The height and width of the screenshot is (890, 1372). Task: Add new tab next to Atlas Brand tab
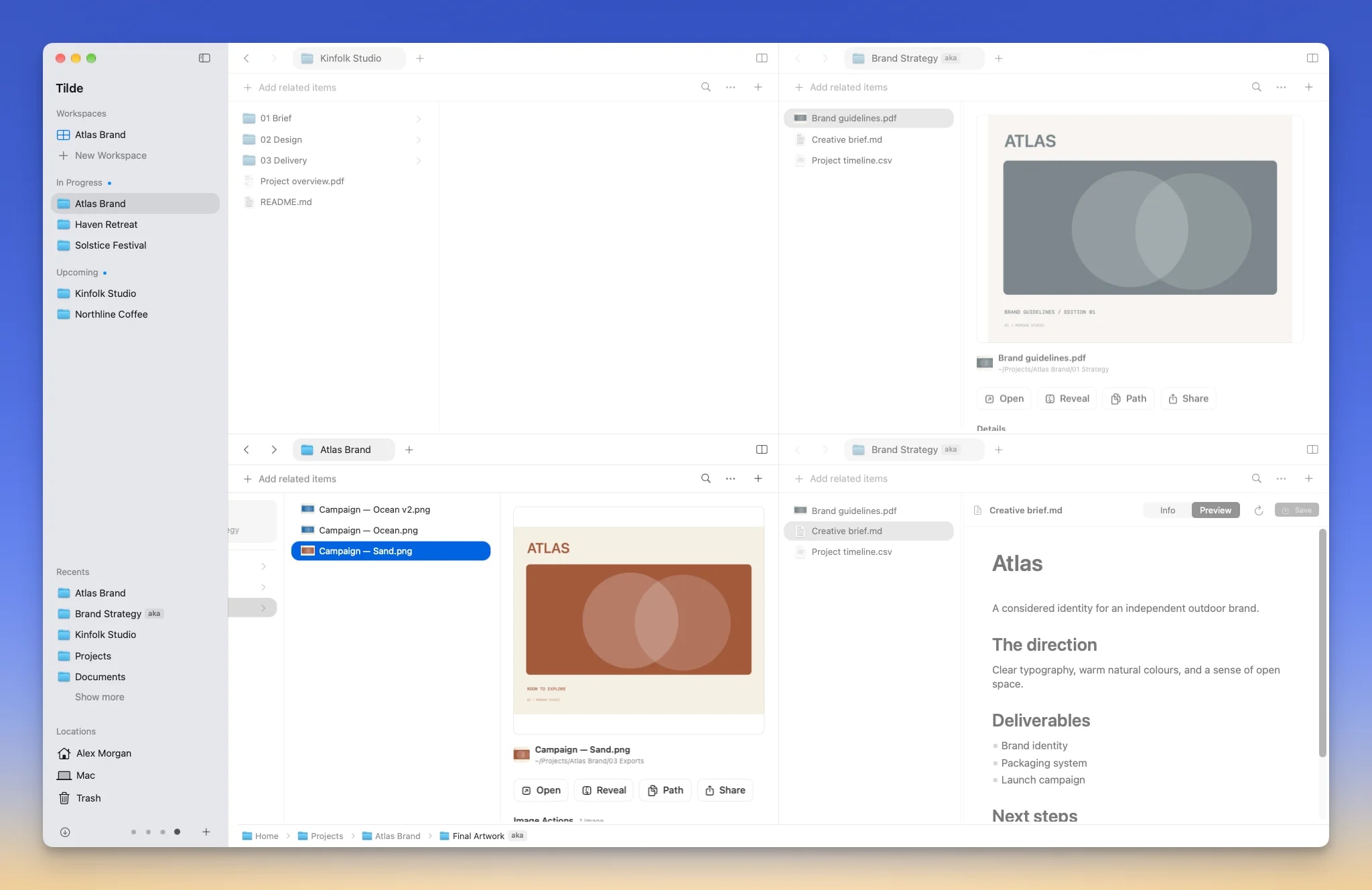point(409,450)
